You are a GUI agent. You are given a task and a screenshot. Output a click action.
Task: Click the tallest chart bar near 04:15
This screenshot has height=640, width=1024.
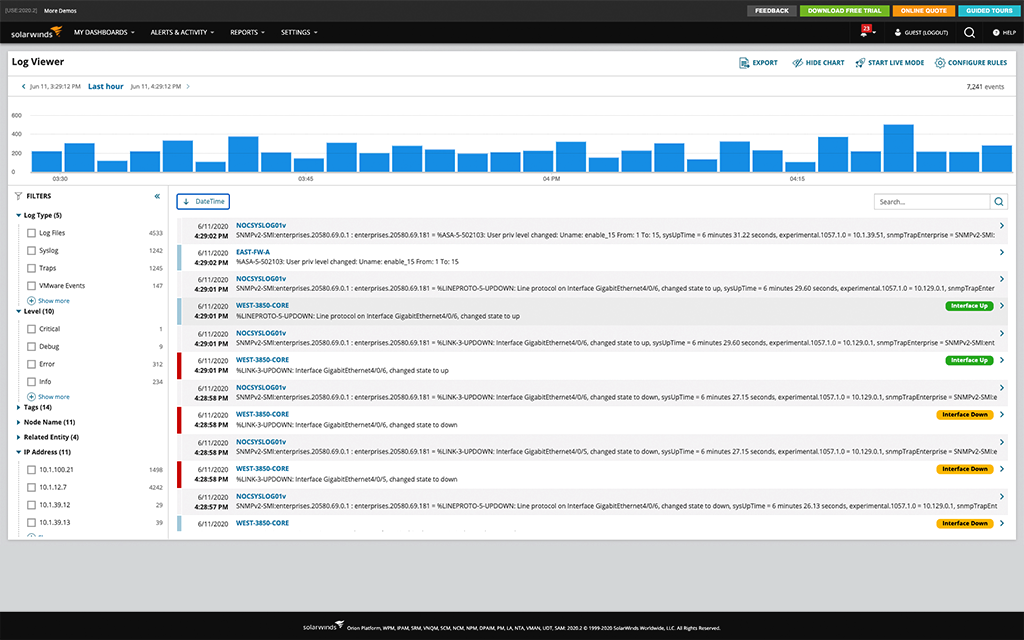[x=898, y=148]
